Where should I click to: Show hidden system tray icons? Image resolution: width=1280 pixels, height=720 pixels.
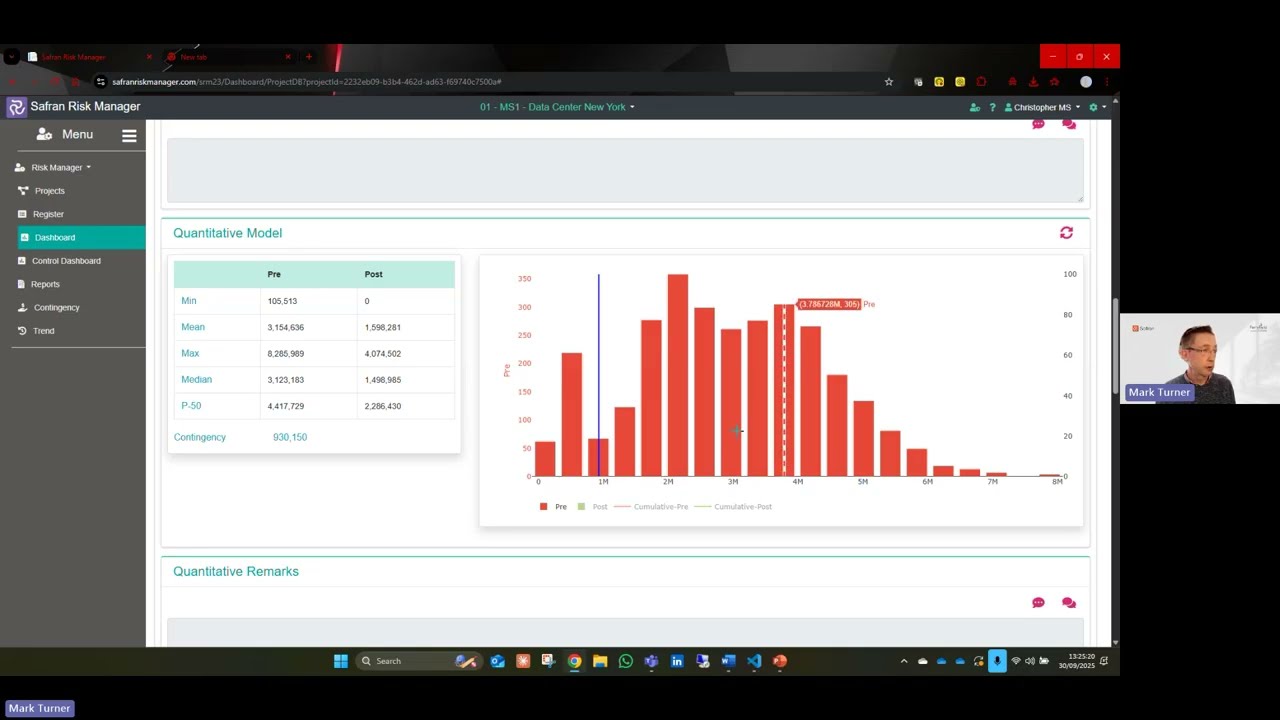pos(904,661)
